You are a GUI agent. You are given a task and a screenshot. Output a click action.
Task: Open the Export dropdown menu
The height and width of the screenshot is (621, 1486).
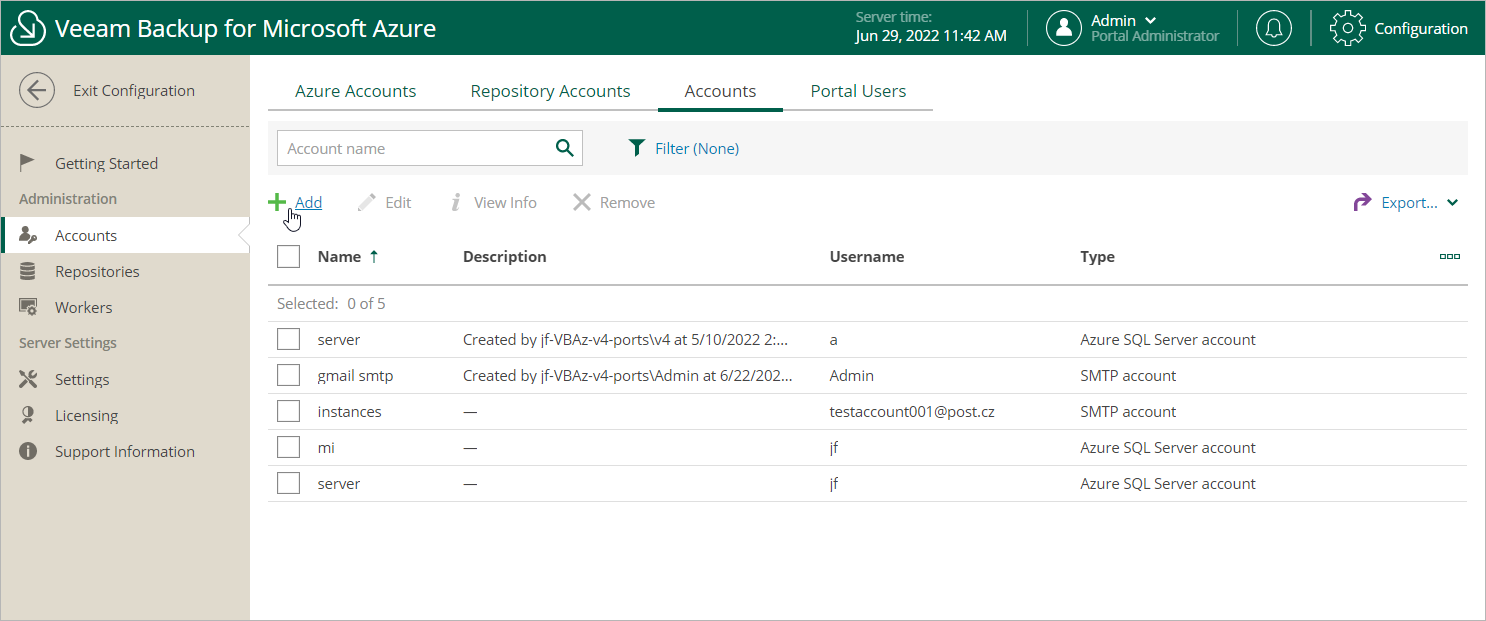point(1406,202)
